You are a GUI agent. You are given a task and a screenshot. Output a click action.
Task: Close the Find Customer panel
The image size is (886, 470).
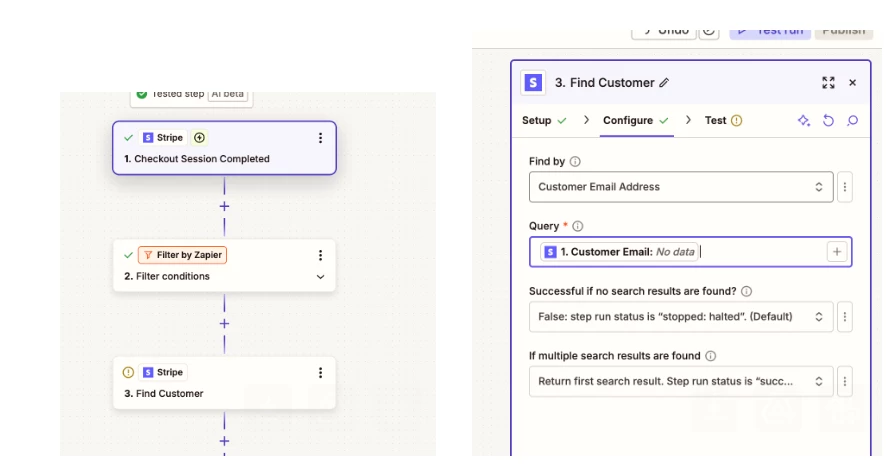coord(853,83)
